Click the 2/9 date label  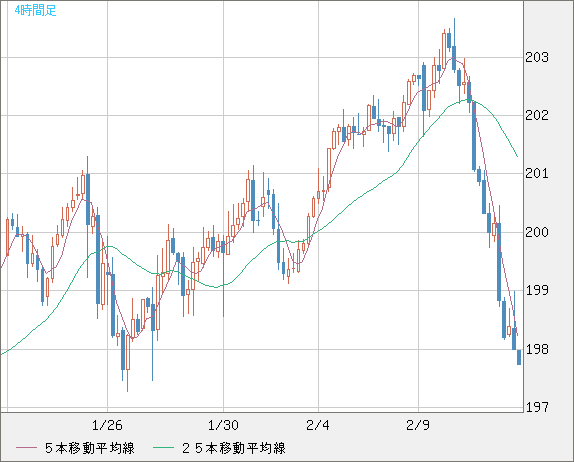click(418, 425)
